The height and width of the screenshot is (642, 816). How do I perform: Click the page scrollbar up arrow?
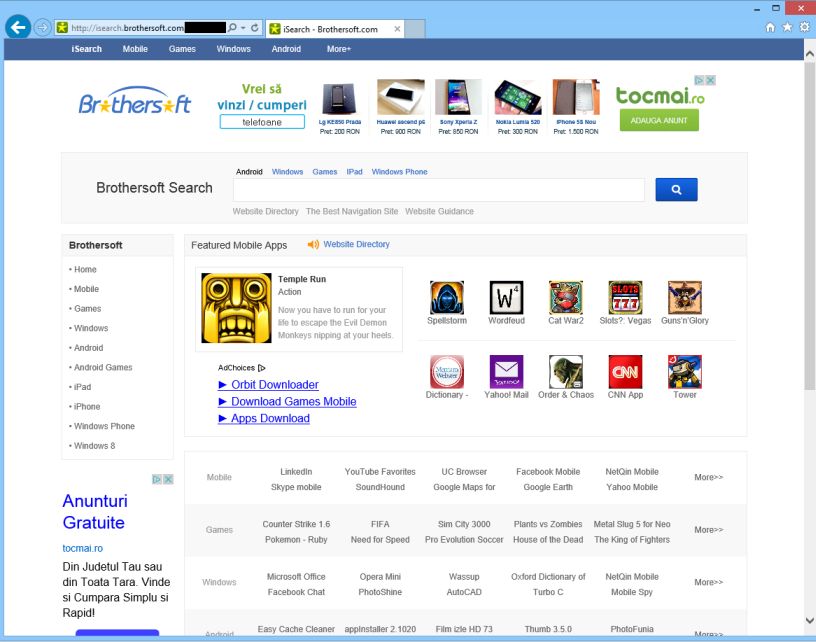coord(810,54)
